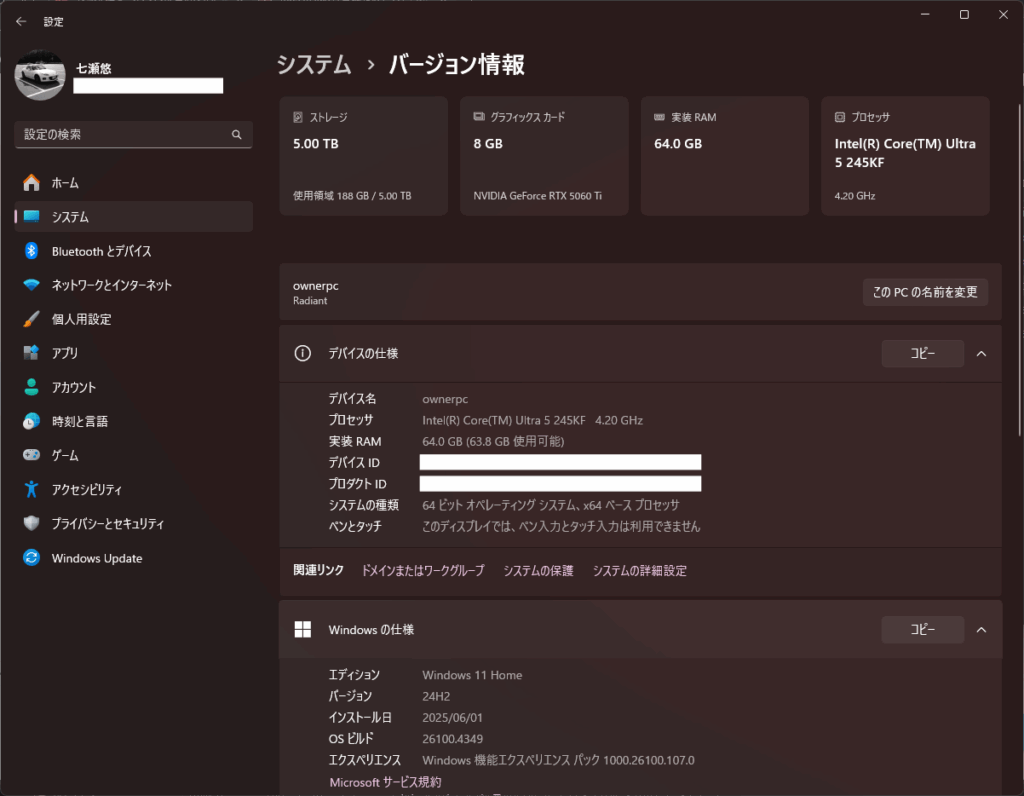Open 個人用設定 page
This screenshot has width=1024, height=796.
[133, 319]
